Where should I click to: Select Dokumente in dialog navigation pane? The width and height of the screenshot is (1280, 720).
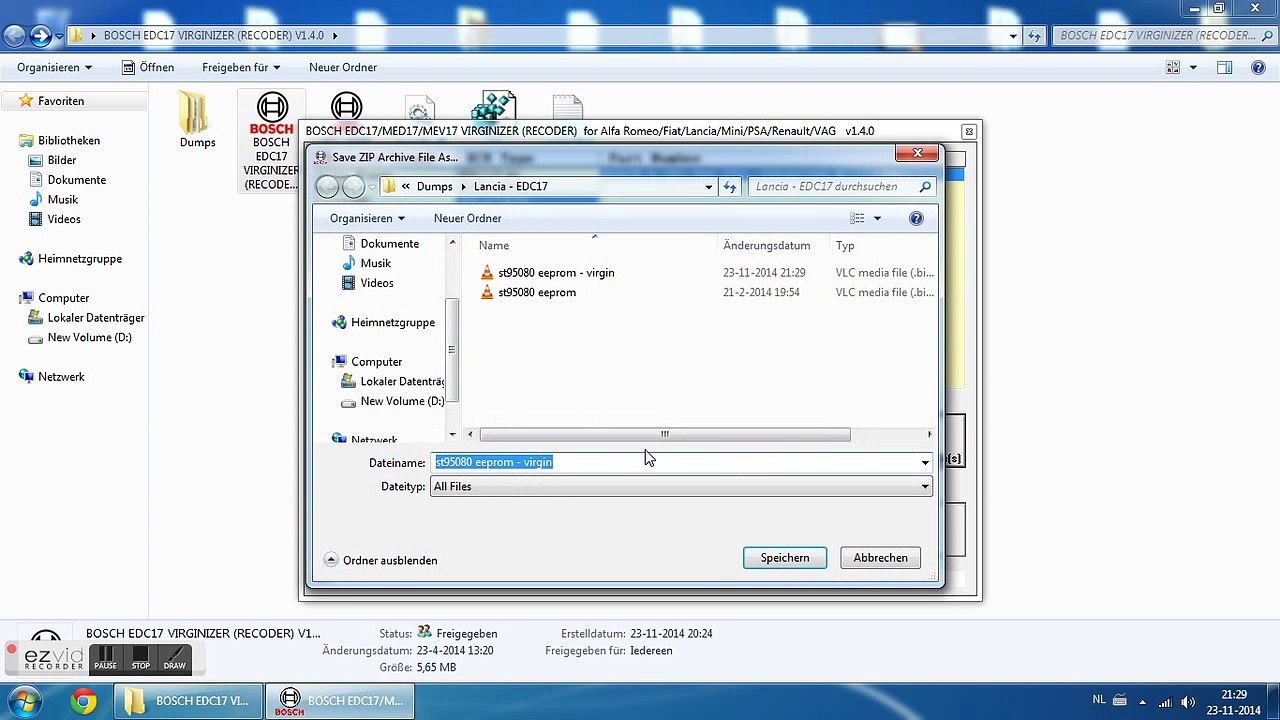coord(380,244)
